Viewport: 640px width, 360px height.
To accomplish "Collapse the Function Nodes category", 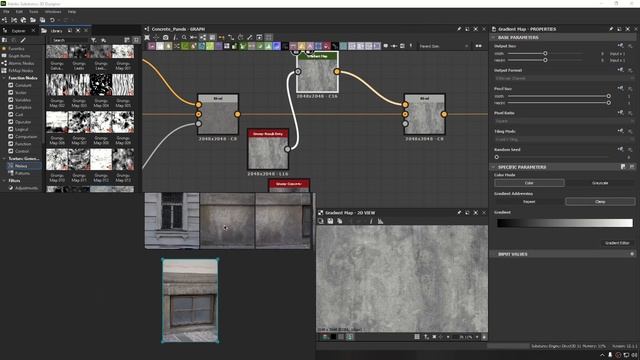I will pyautogui.click(x=4, y=78).
